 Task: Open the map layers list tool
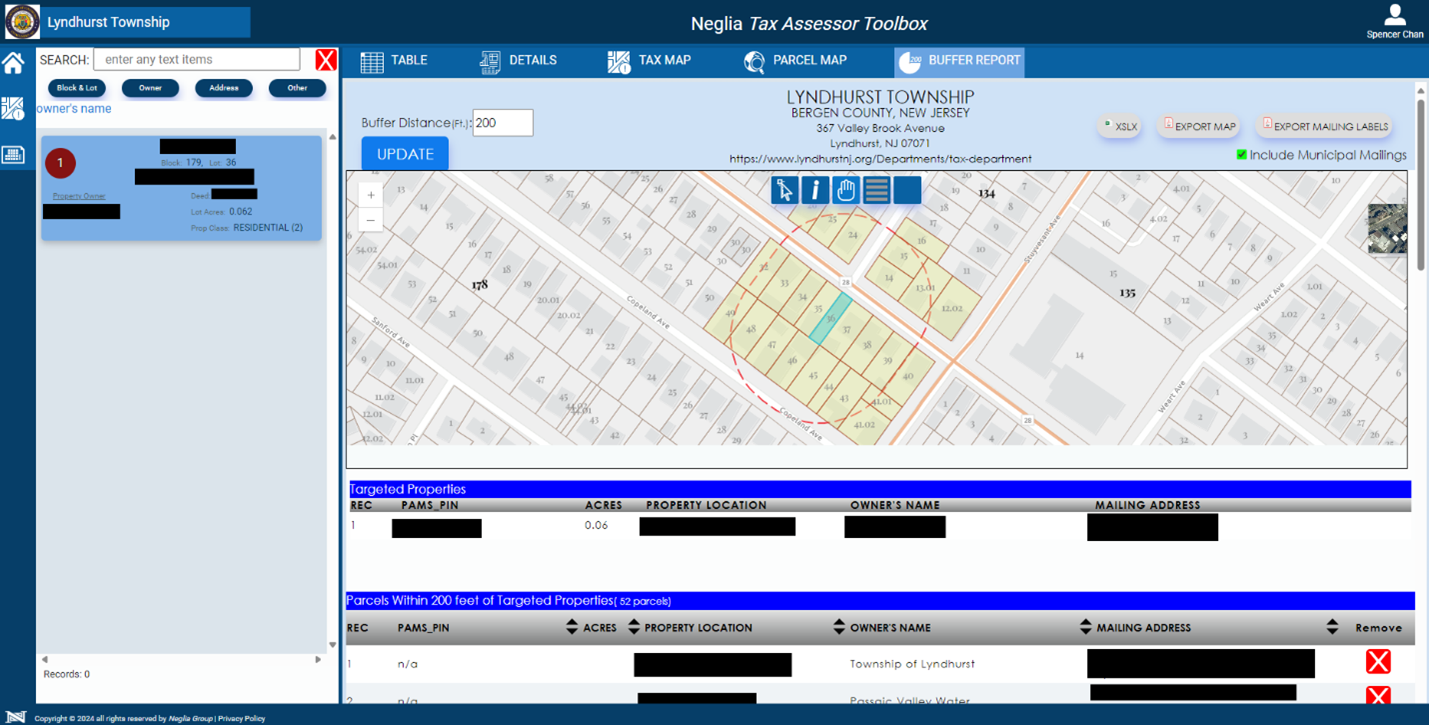(877, 189)
